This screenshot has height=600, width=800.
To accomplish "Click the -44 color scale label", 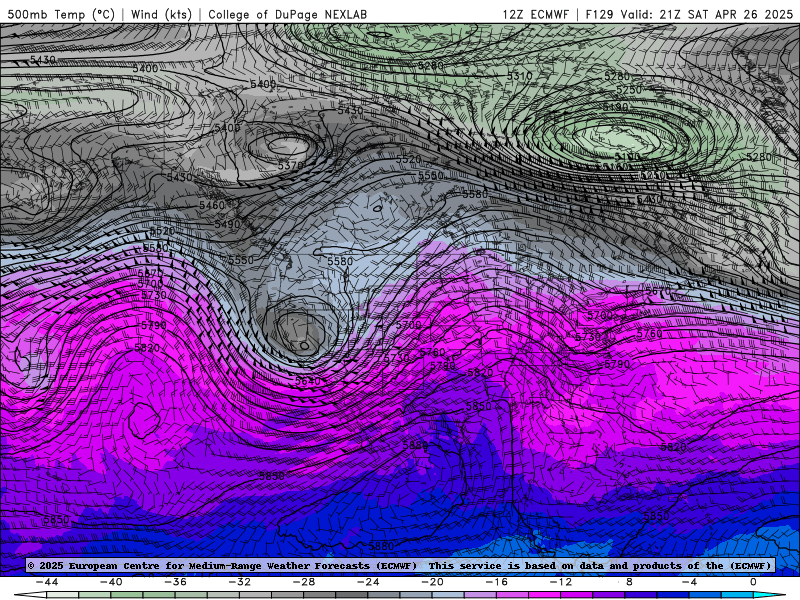I will pyautogui.click(x=47, y=582).
